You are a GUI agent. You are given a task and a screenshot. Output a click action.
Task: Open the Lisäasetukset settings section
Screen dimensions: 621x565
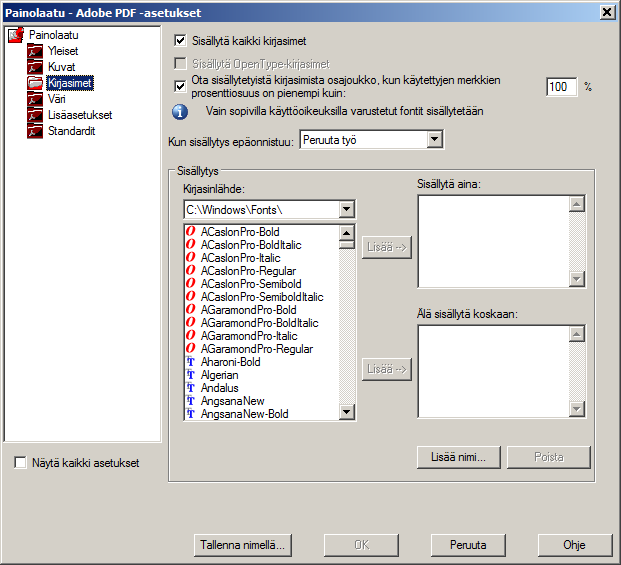[80, 115]
